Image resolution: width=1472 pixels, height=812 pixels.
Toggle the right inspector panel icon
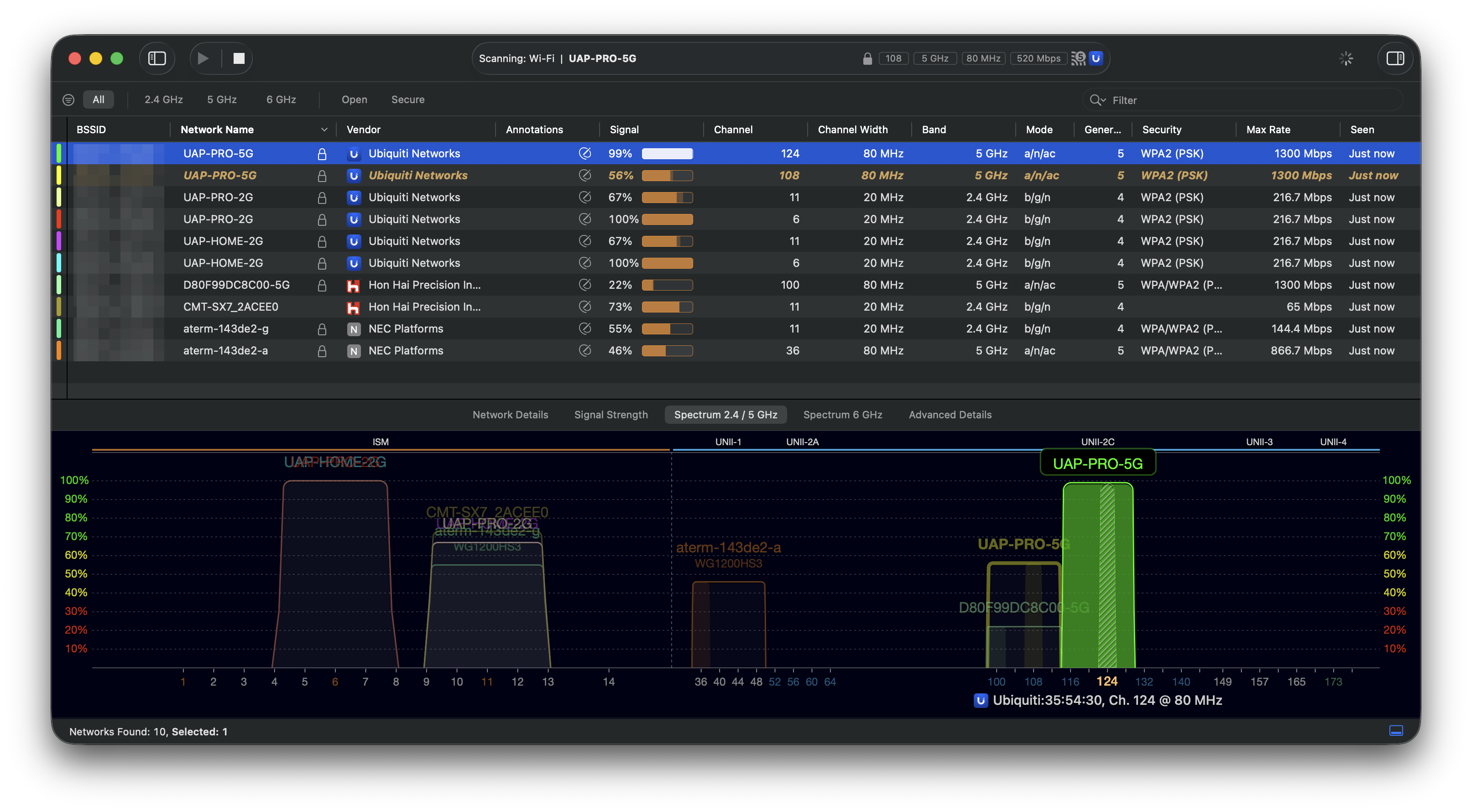[1395, 58]
